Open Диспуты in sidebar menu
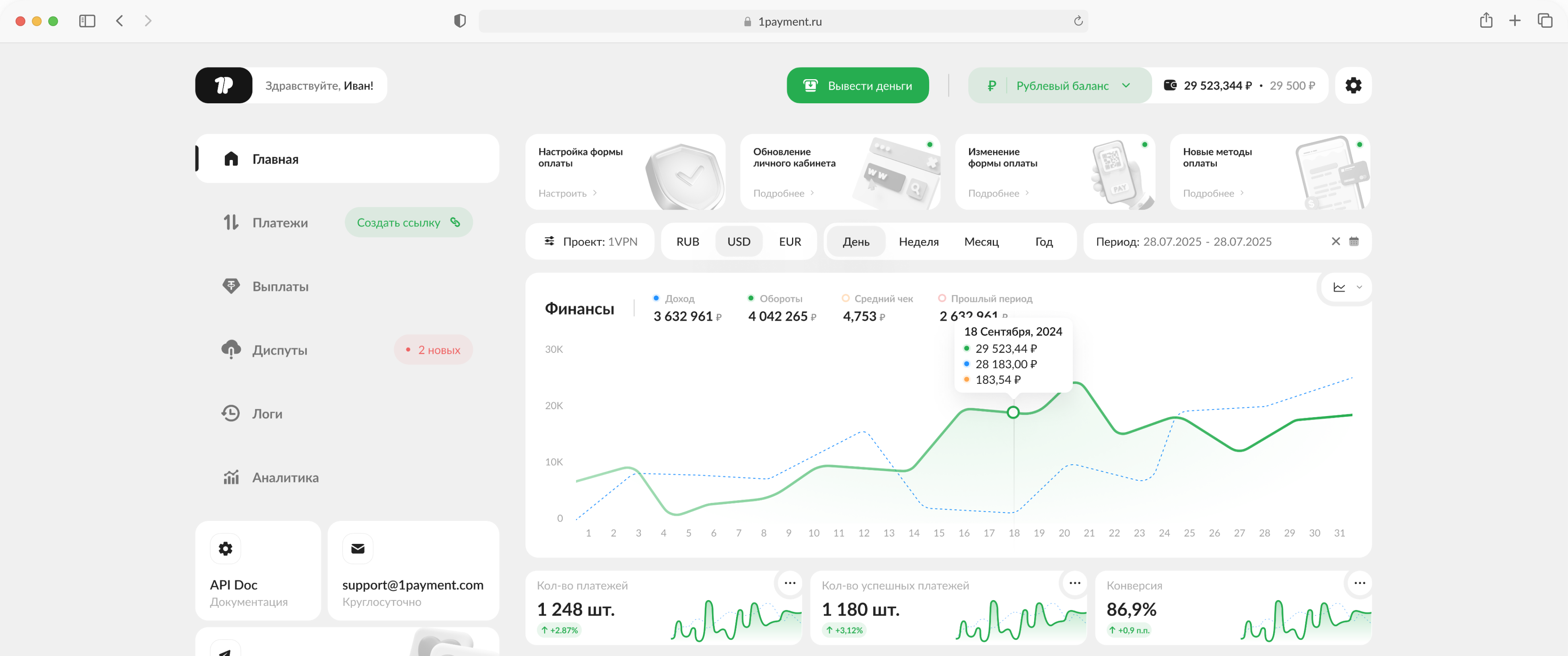The image size is (1568, 656). click(280, 350)
